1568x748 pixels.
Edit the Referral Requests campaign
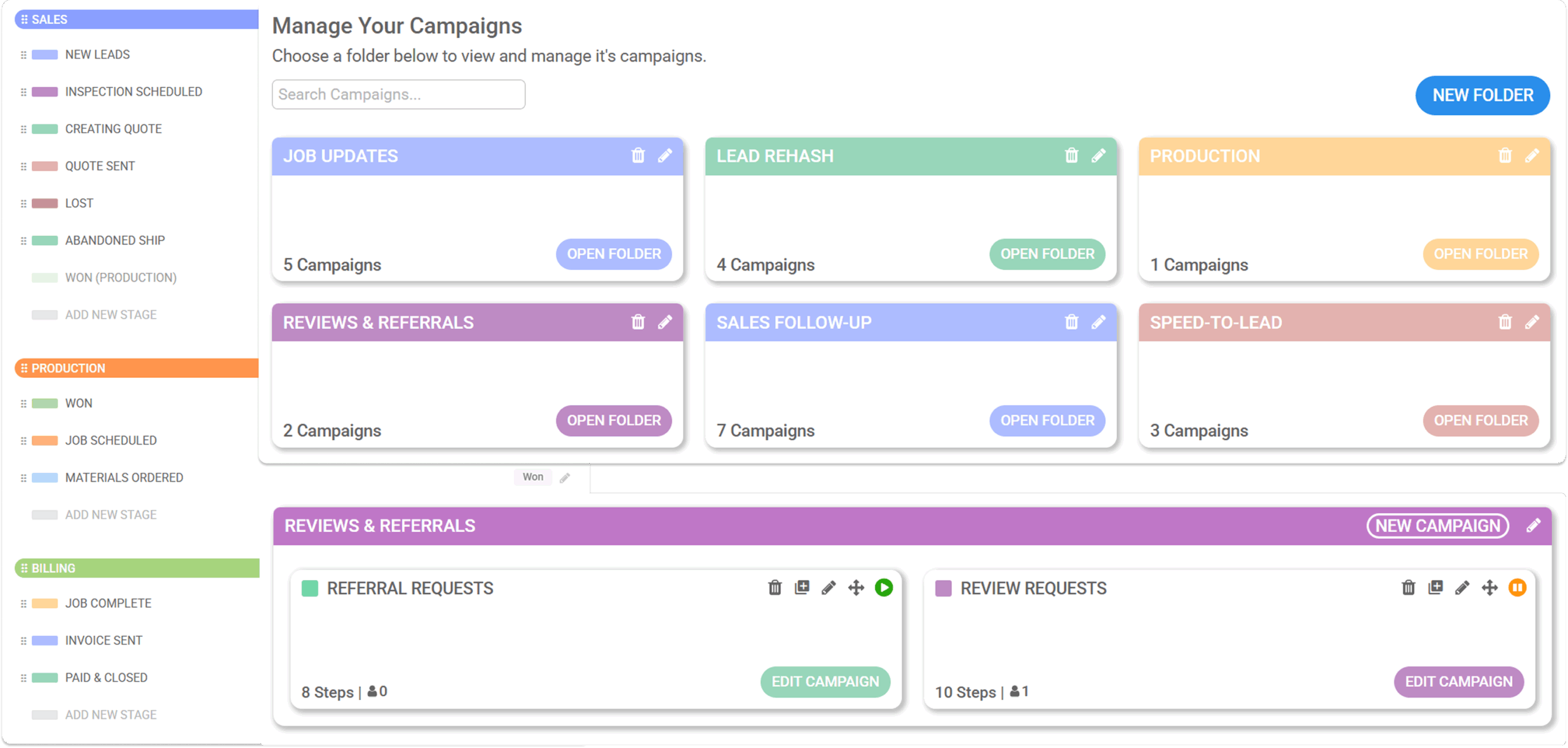[825, 682]
